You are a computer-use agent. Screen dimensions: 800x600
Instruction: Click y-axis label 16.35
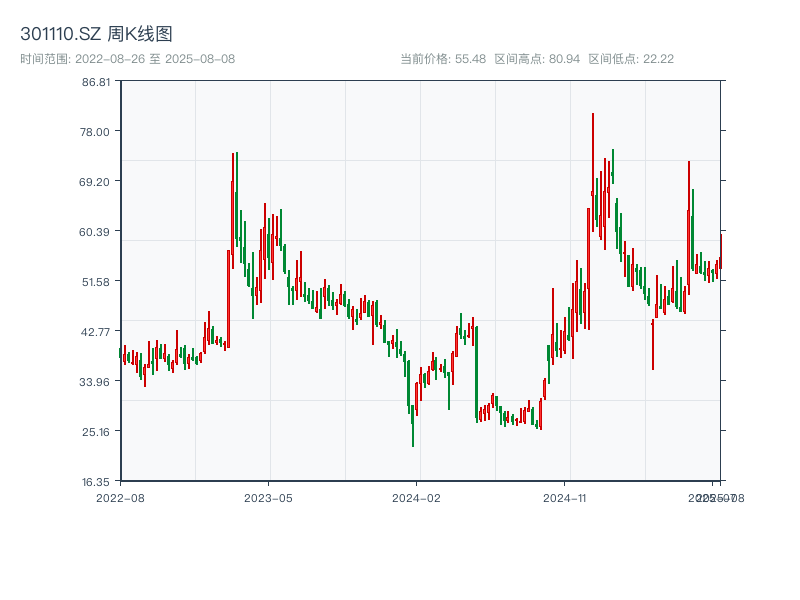(96, 482)
